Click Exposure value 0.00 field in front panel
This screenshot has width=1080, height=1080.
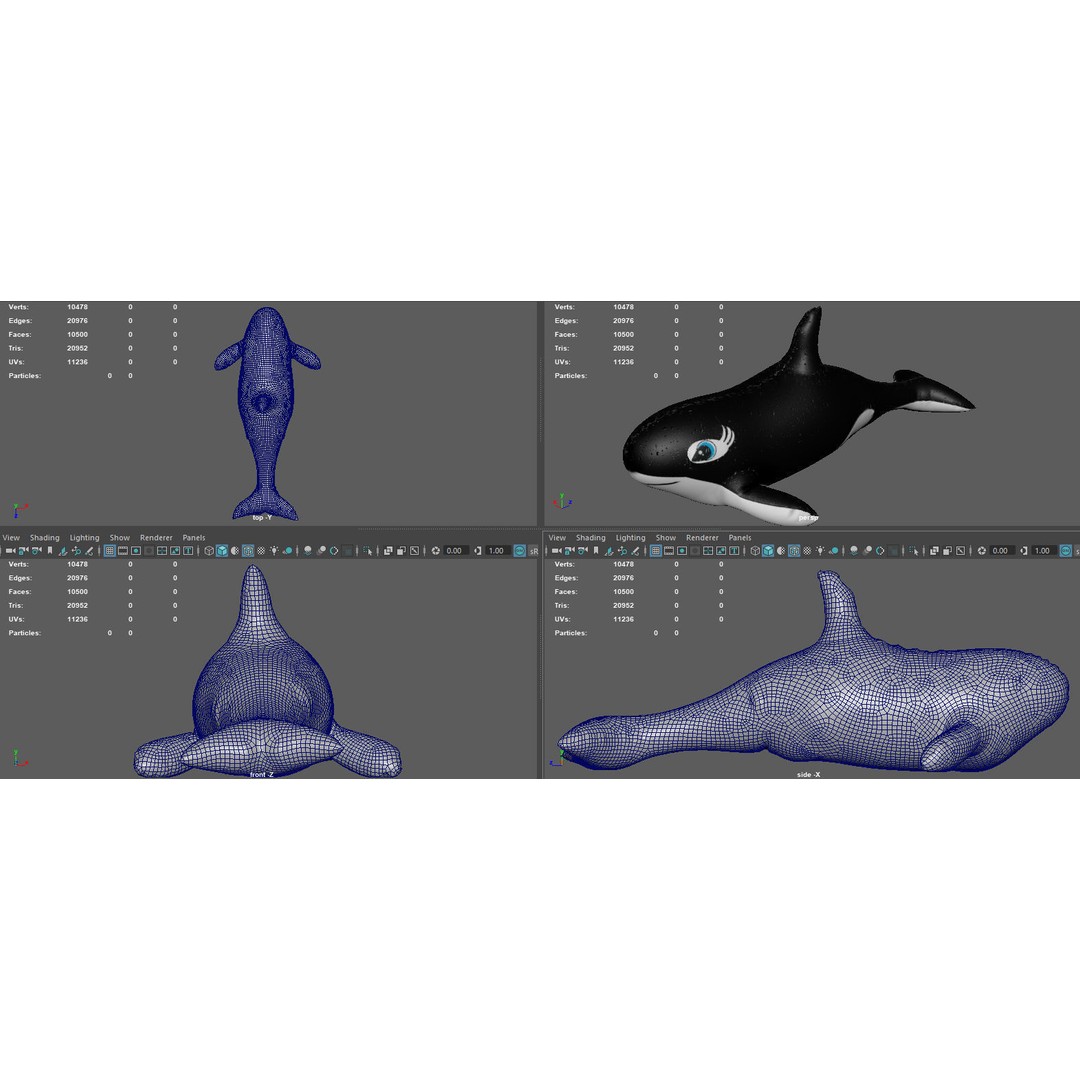(x=455, y=550)
